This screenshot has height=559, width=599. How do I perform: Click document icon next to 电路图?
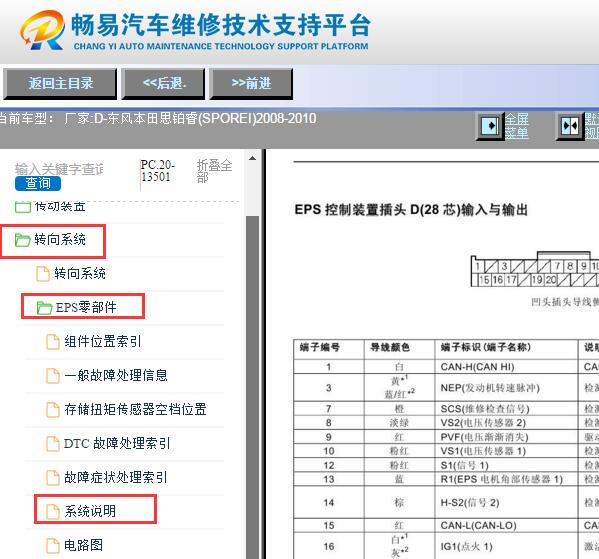click(x=53, y=546)
